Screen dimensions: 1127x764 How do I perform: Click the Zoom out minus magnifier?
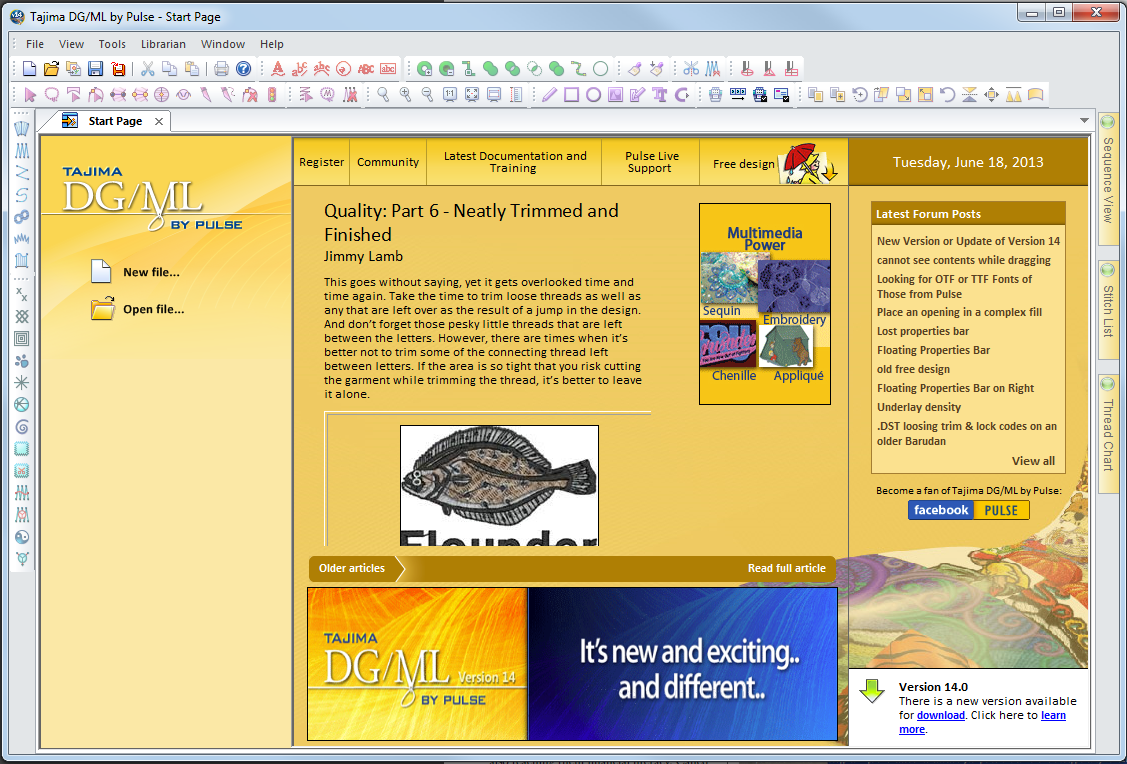point(428,94)
